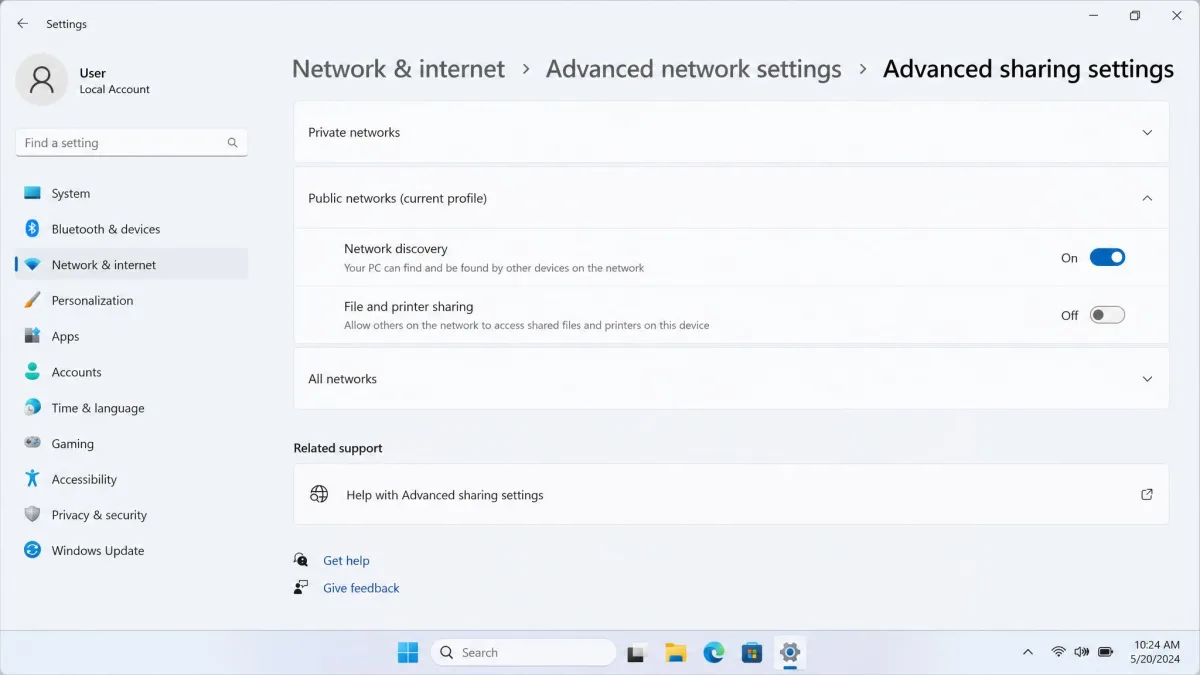Click the Accessibility figure icon
The width and height of the screenshot is (1200, 675).
pos(32,479)
